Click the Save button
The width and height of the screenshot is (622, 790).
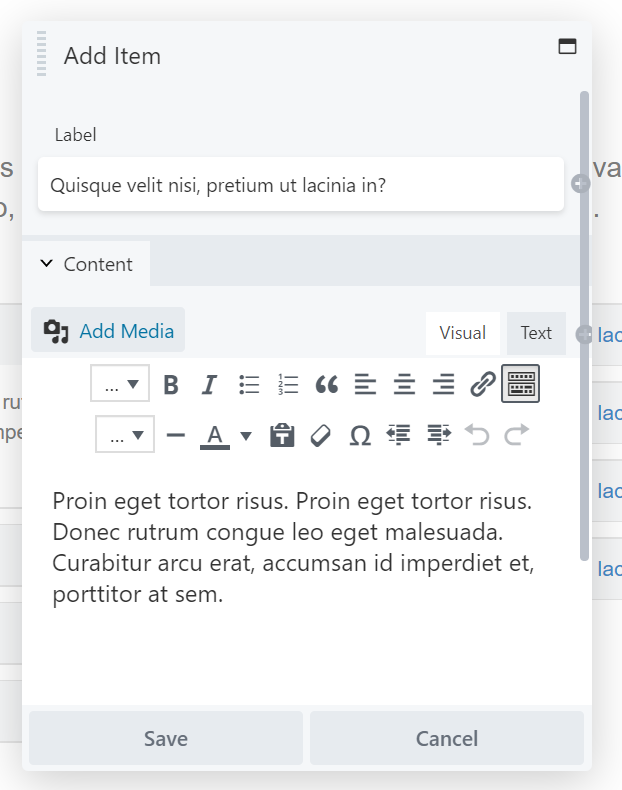(166, 739)
